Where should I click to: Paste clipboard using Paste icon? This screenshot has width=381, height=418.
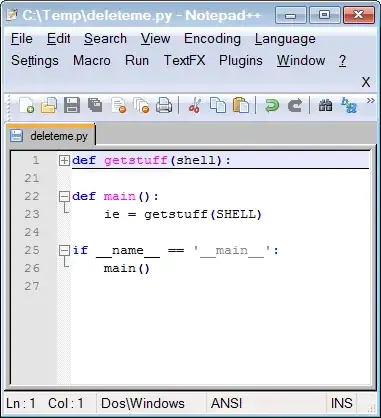241,106
